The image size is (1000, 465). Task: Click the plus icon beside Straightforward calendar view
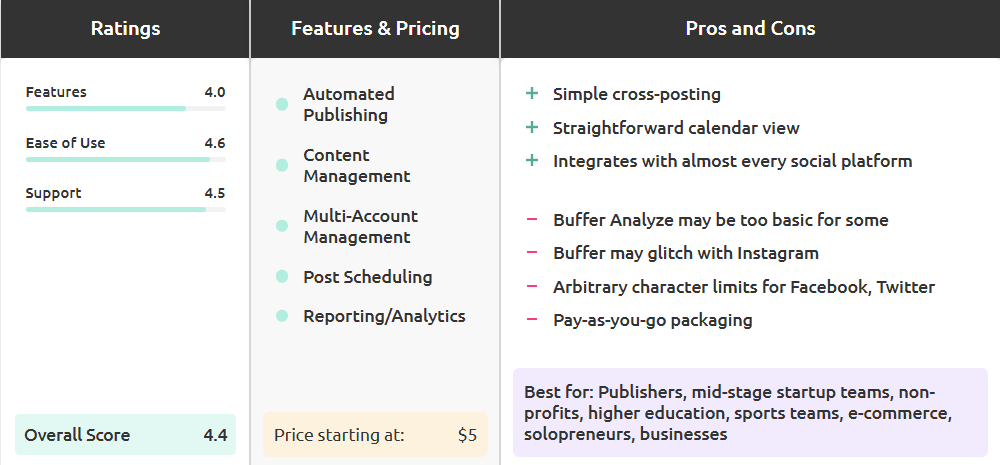(x=532, y=128)
